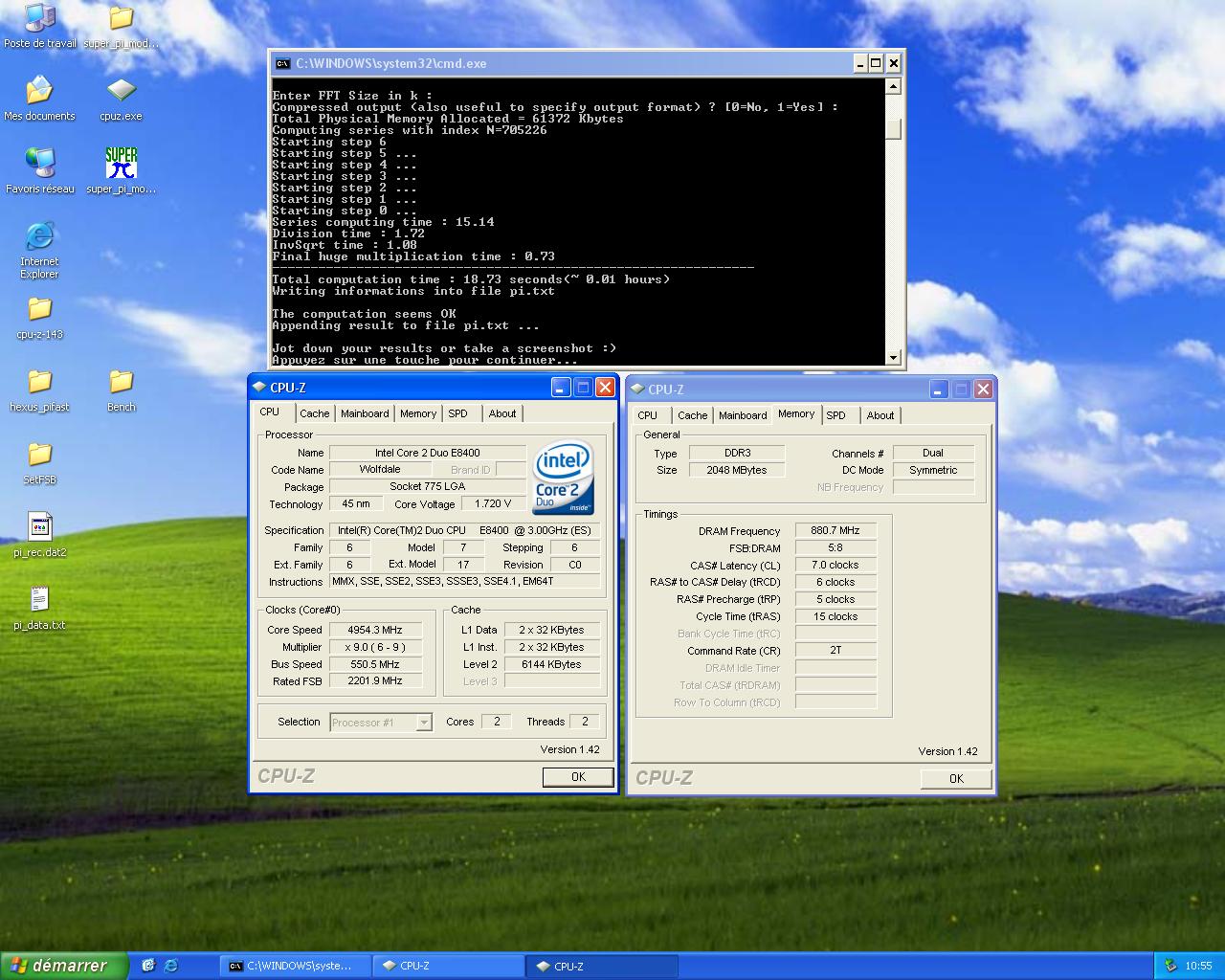The height and width of the screenshot is (980, 1225).
Task: Select SPD tab in right CPU-Z window
Action: coord(836,415)
